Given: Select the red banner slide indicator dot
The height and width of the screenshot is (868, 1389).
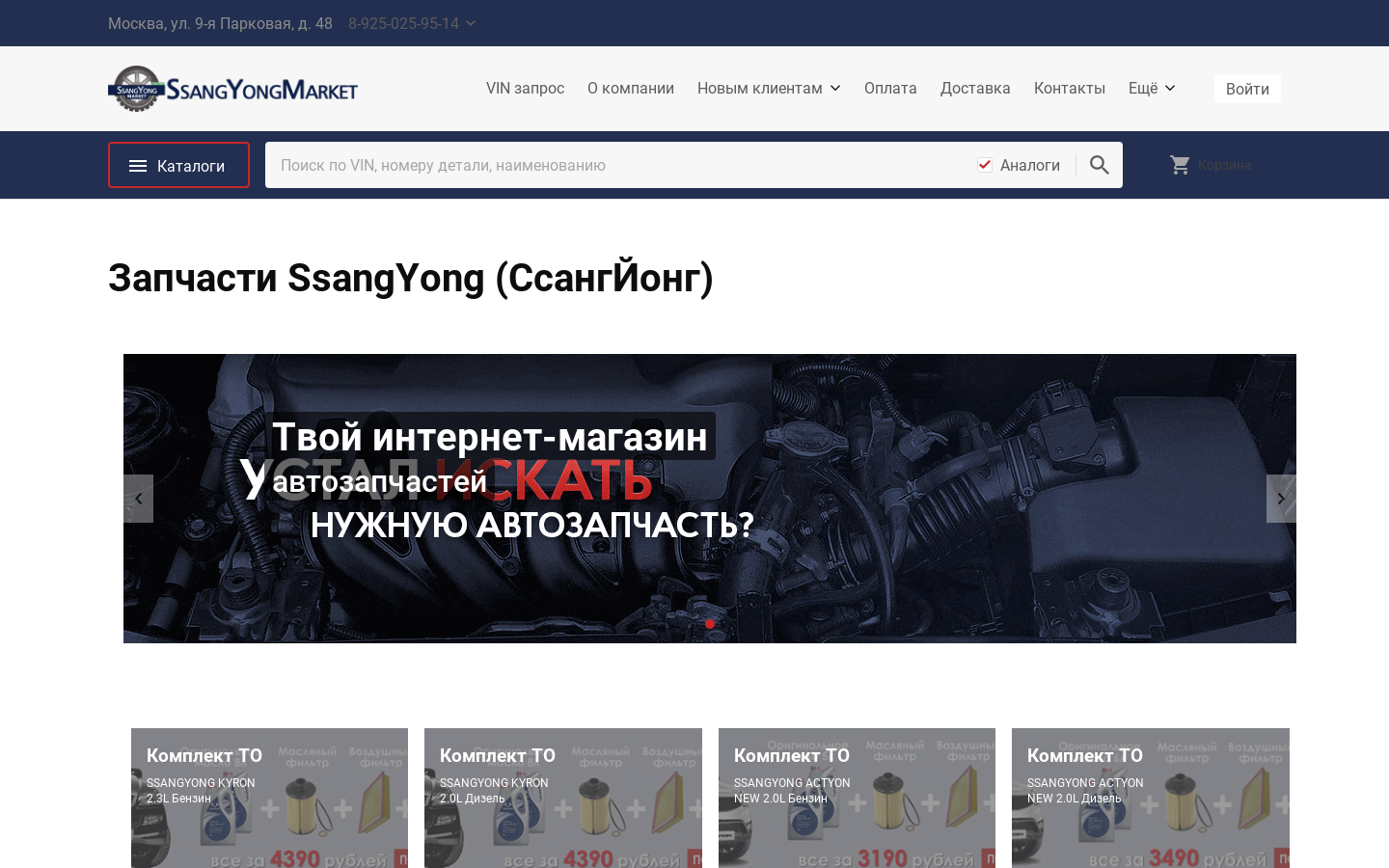Looking at the screenshot, I should [x=710, y=624].
